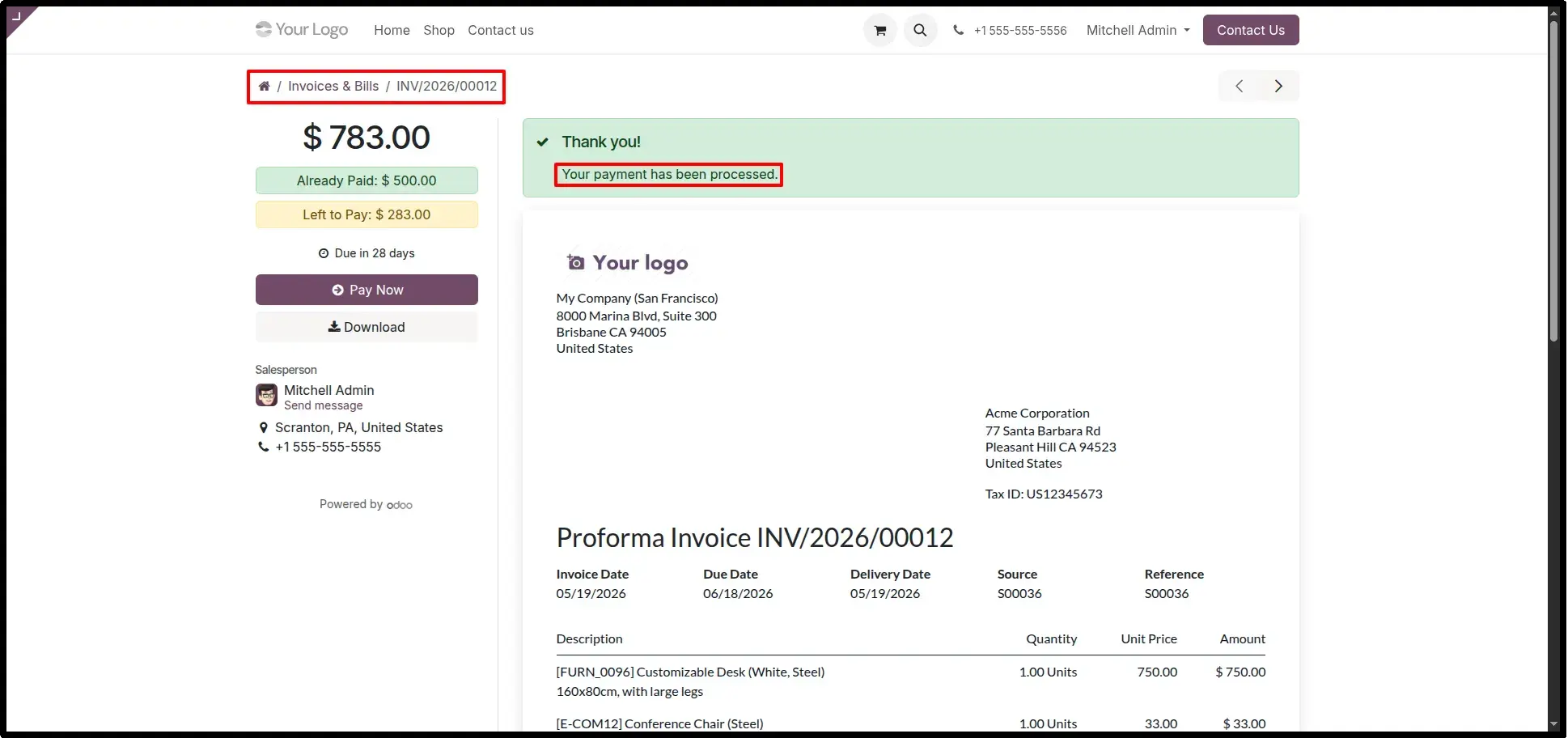Open the Contact us menu item
The image size is (1568, 738).
[x=501, y=31]
